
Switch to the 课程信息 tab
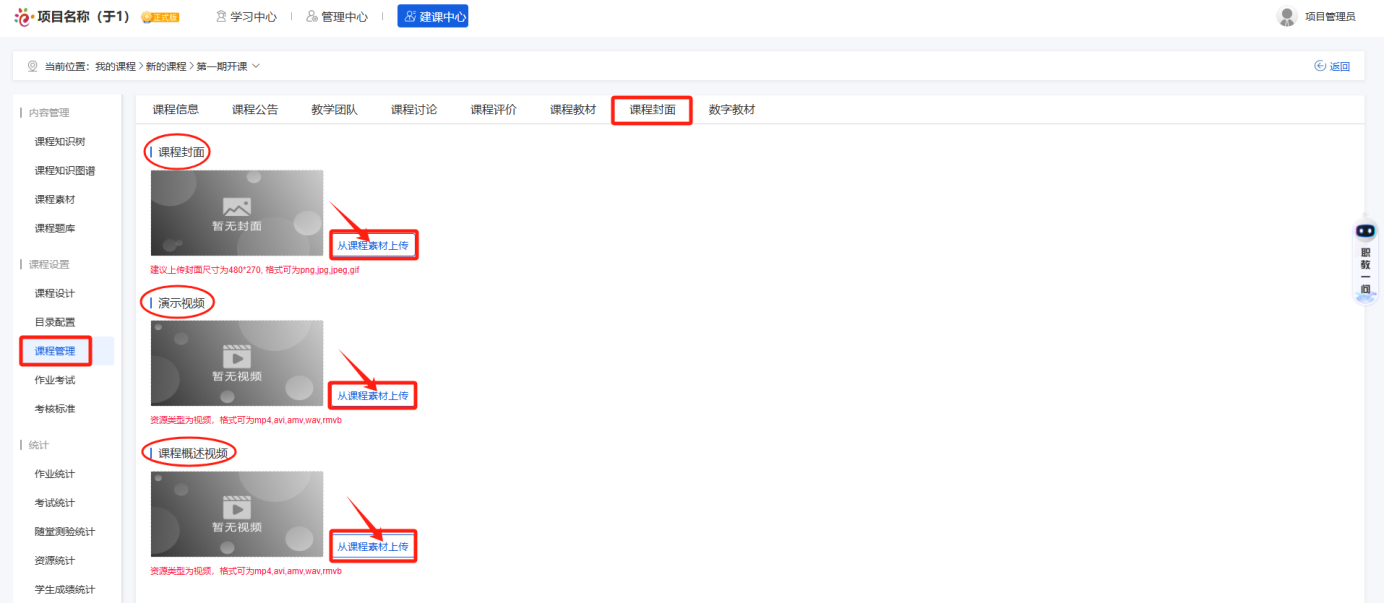pyautogui.click(x=175, y=110)
